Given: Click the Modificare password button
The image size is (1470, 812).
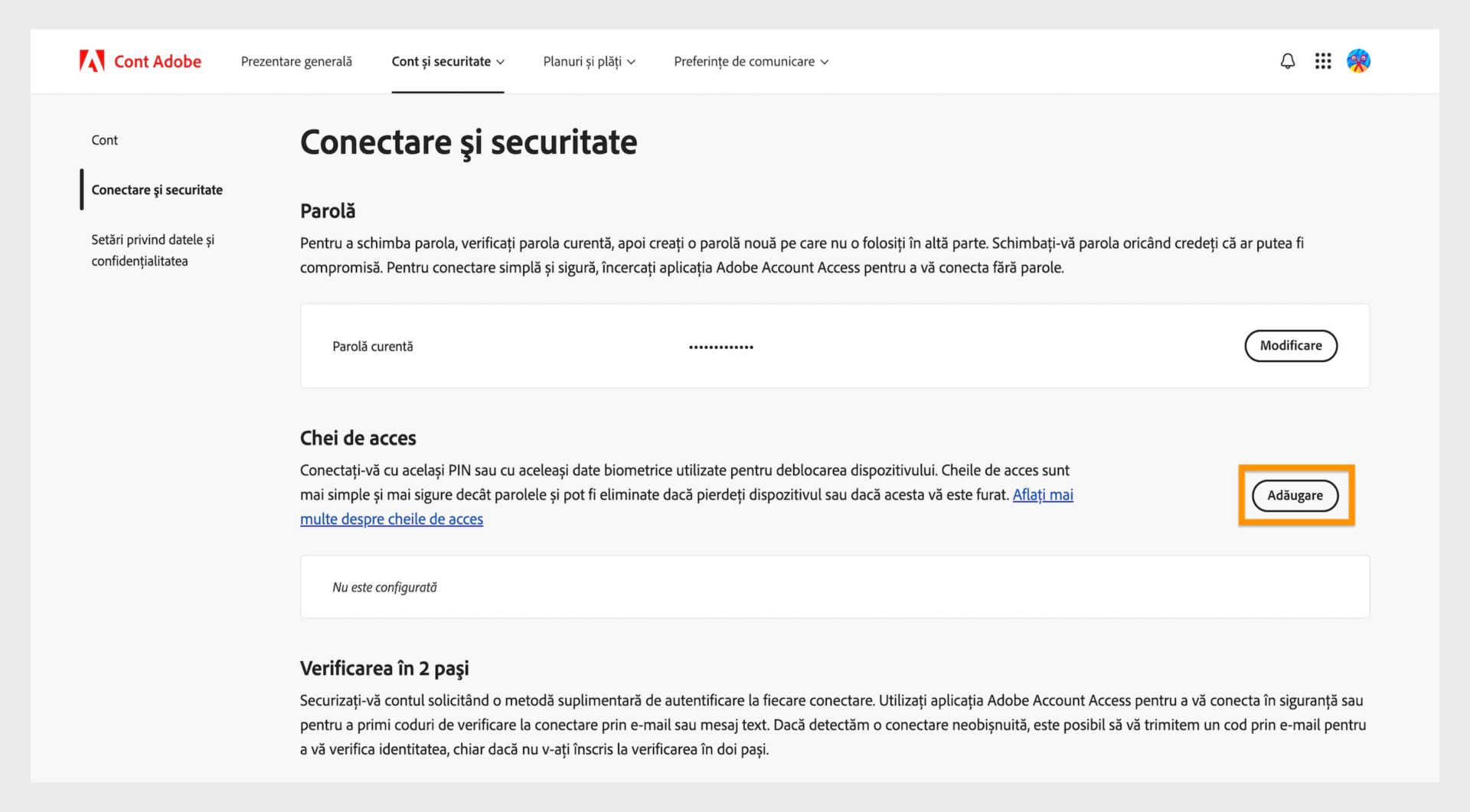Looking at the screenshot, I should [x=1290, y=345].
